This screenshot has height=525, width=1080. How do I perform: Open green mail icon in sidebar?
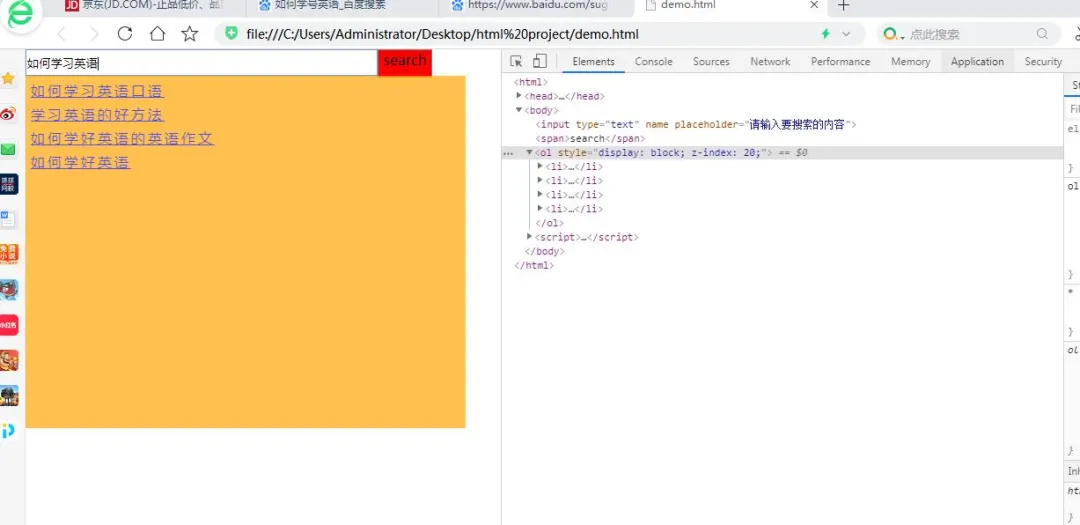8,150
